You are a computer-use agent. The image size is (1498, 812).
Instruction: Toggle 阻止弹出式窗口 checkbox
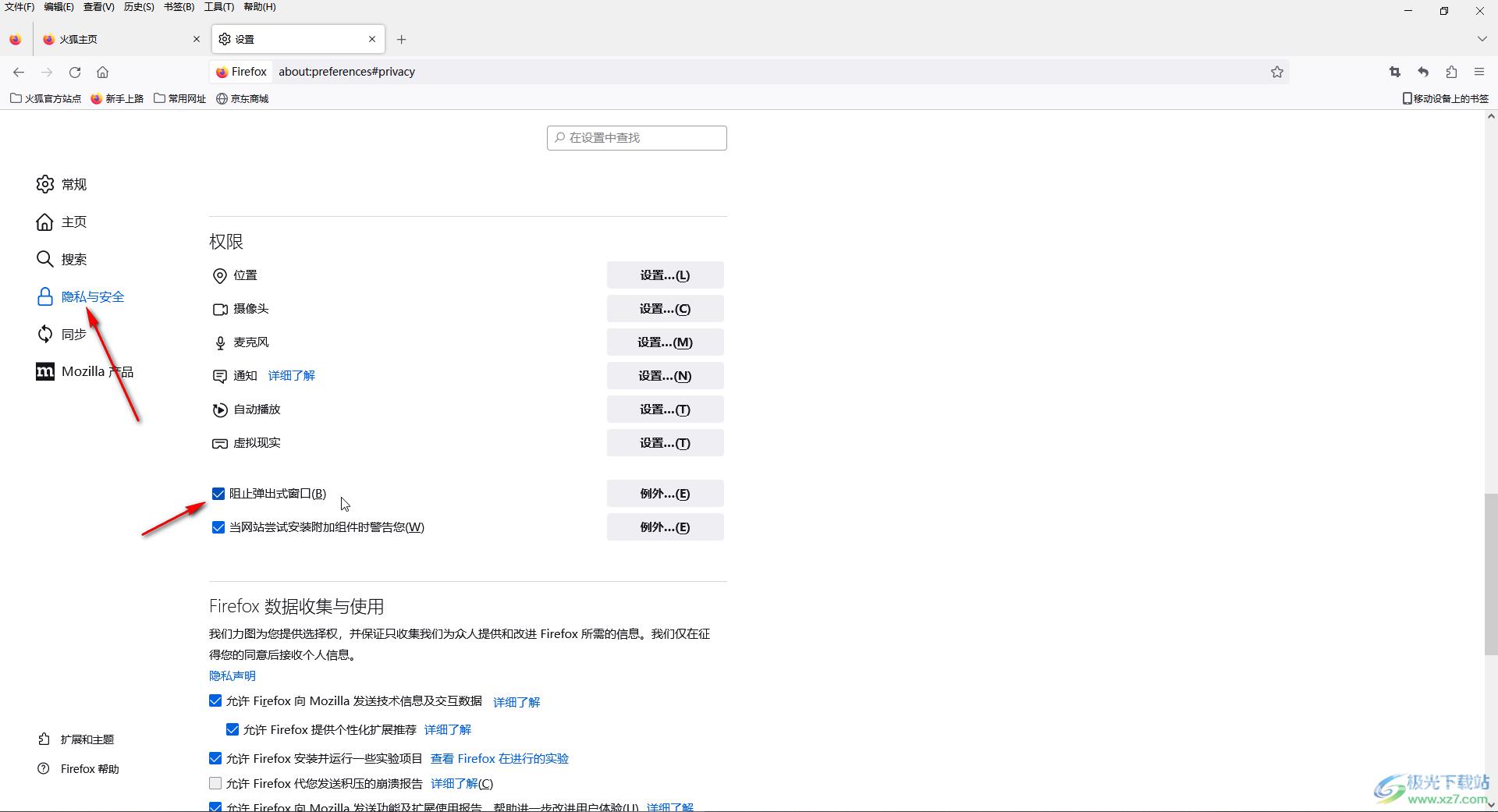click(218, 494)
